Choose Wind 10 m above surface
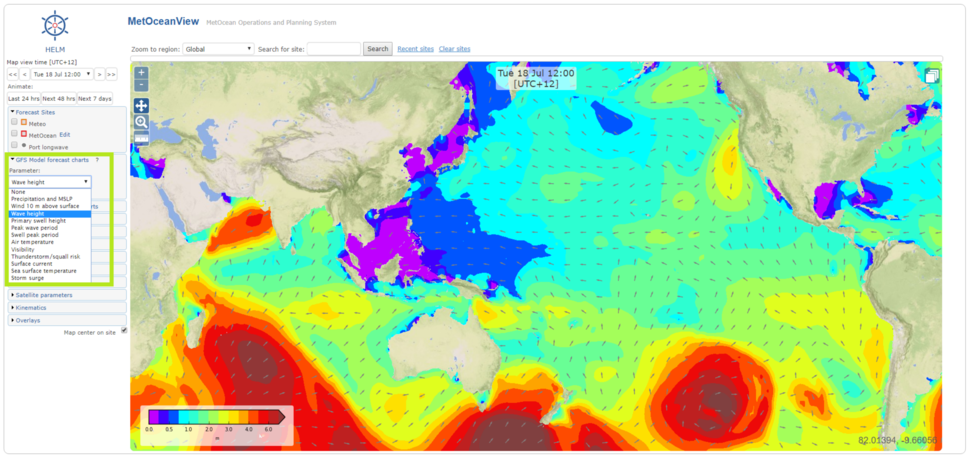 50,206
